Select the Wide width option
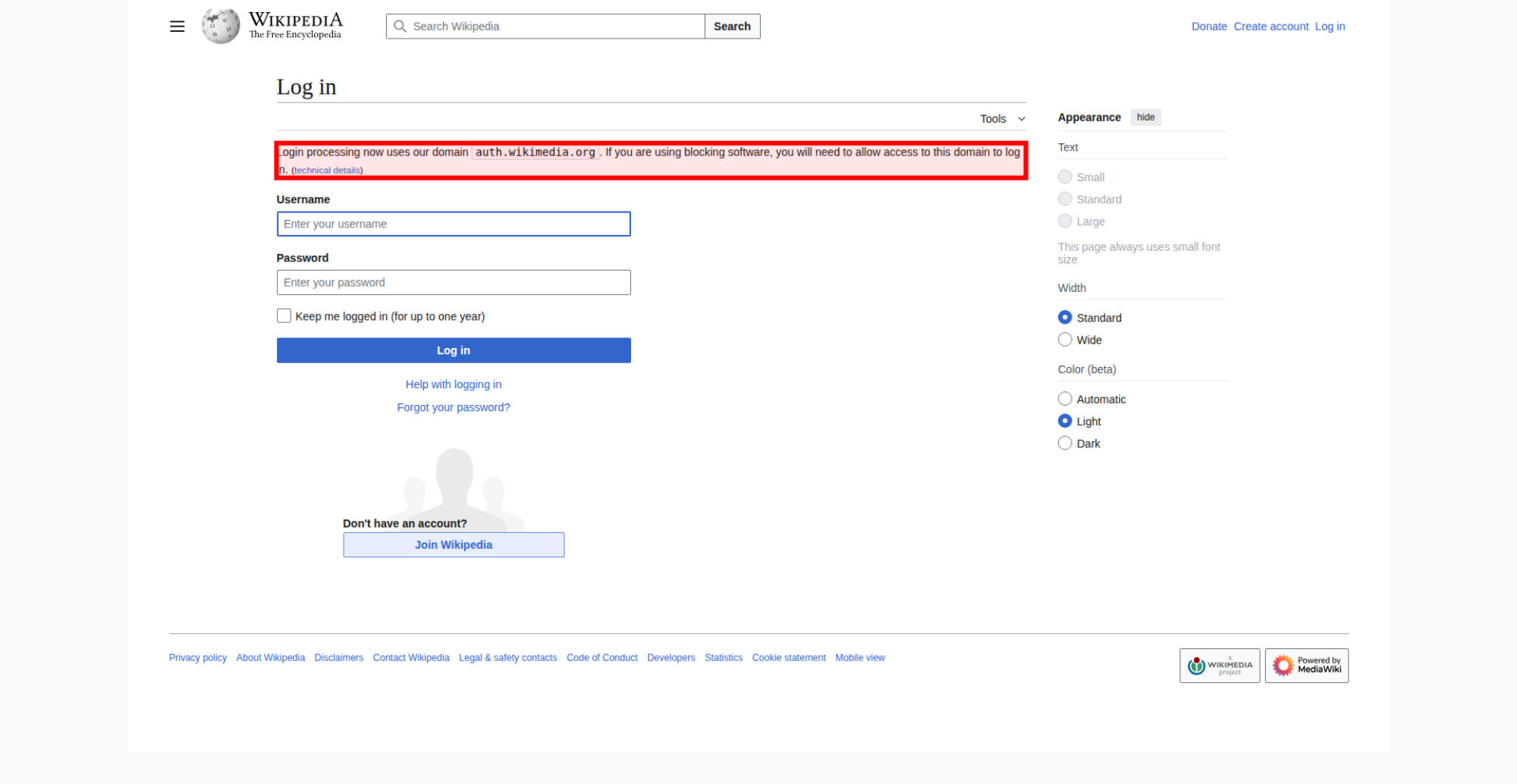 click(1065, 340)
